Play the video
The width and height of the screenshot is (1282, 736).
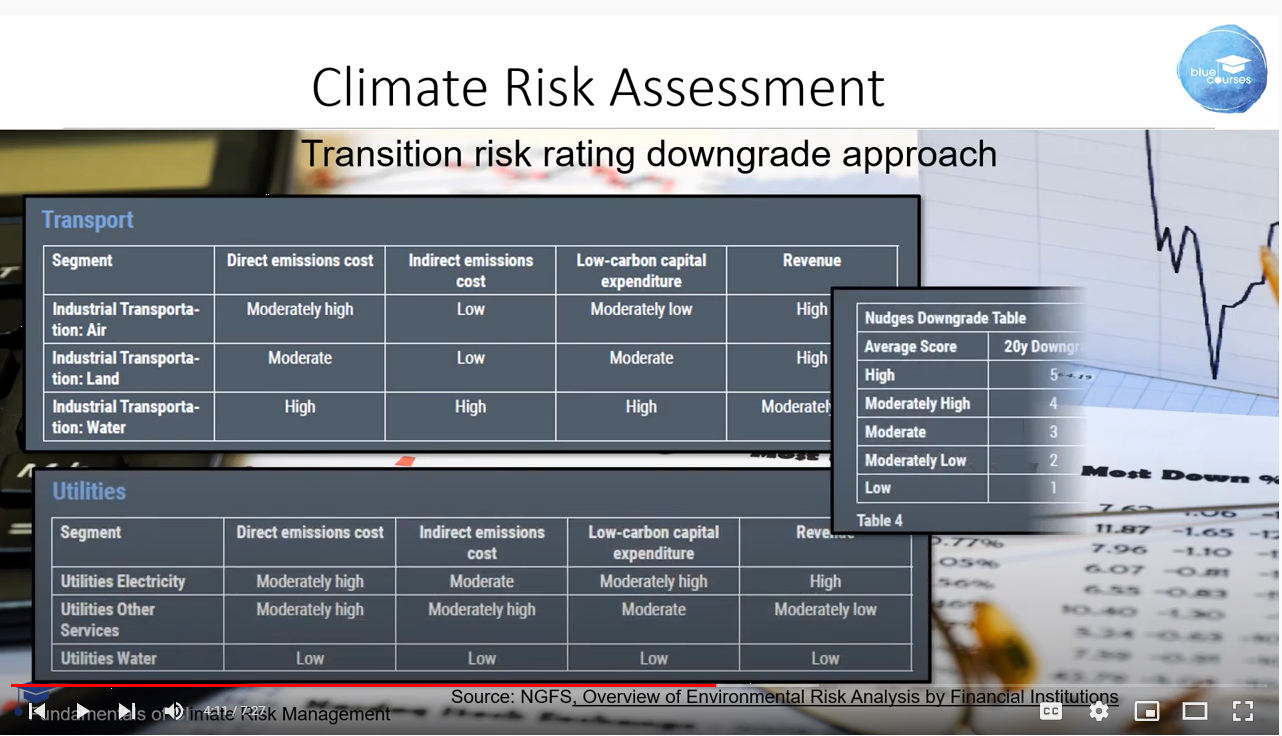(84, 711)
